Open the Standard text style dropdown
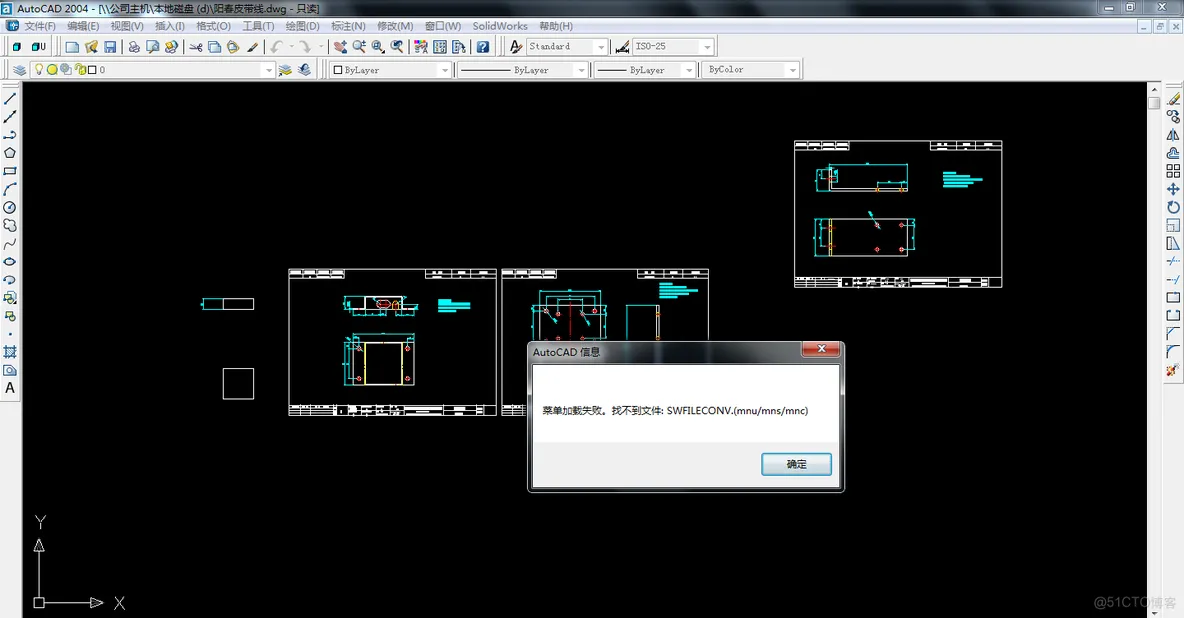Viewport: 1184px width, 618px height. (601, 47)
